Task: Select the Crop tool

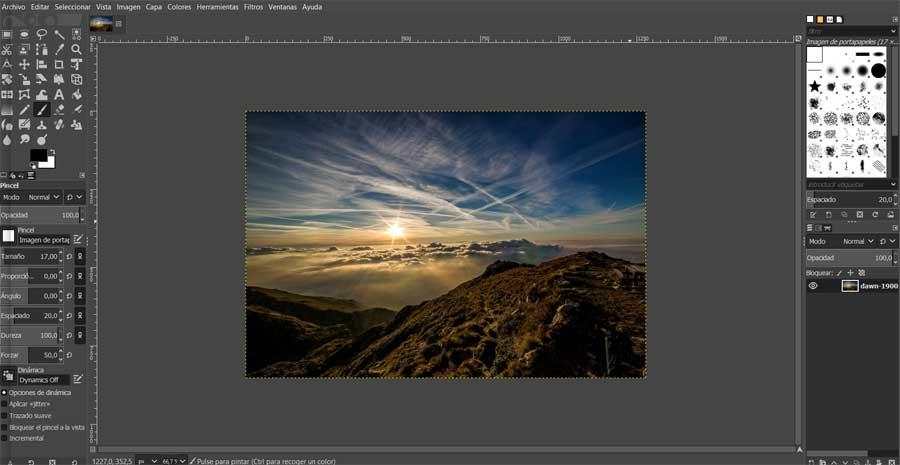Action: coord(59,65)
